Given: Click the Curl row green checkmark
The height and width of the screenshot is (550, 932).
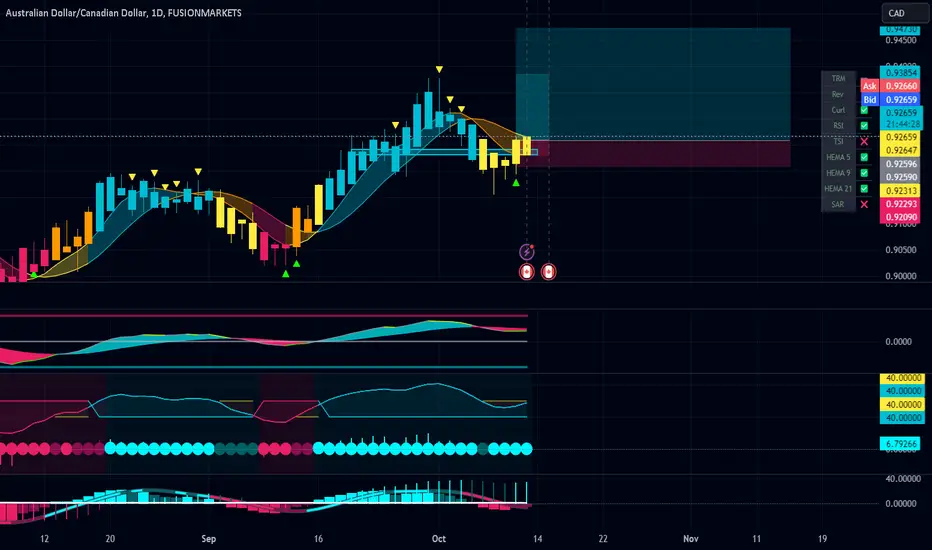Looking at the screenshot, I should 864,110.
